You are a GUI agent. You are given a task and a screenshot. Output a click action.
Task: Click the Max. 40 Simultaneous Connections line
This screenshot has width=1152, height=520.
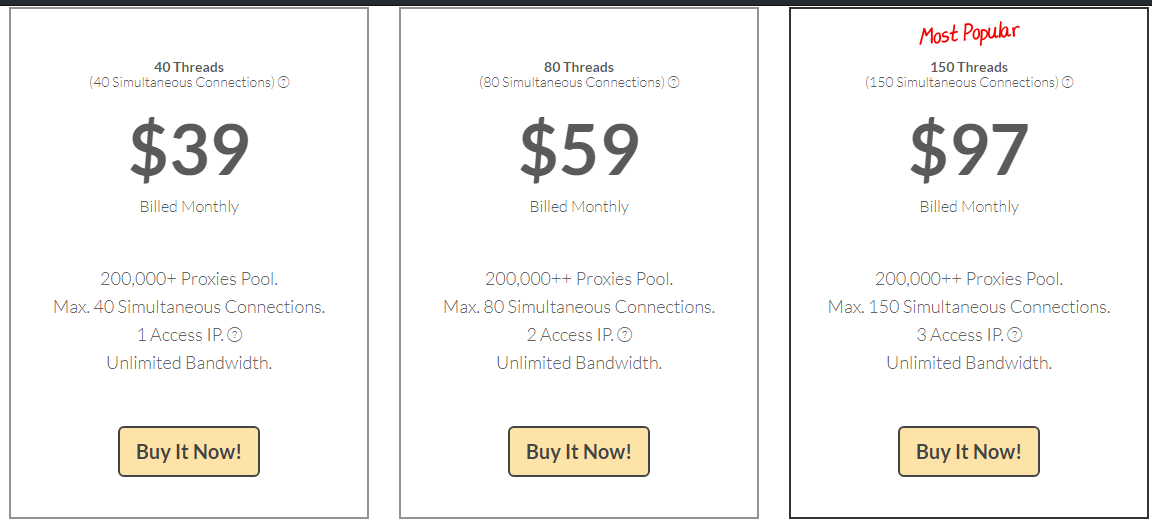pos(189,307)
